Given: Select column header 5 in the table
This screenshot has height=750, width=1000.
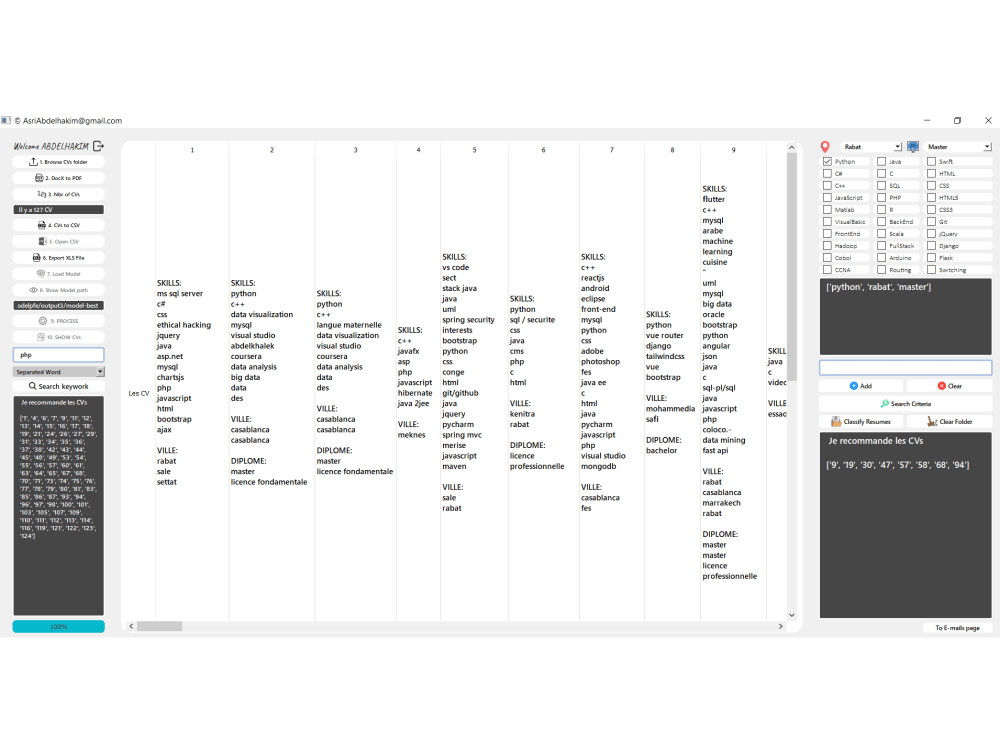Looking at the screenshot, I should point(474,150).
